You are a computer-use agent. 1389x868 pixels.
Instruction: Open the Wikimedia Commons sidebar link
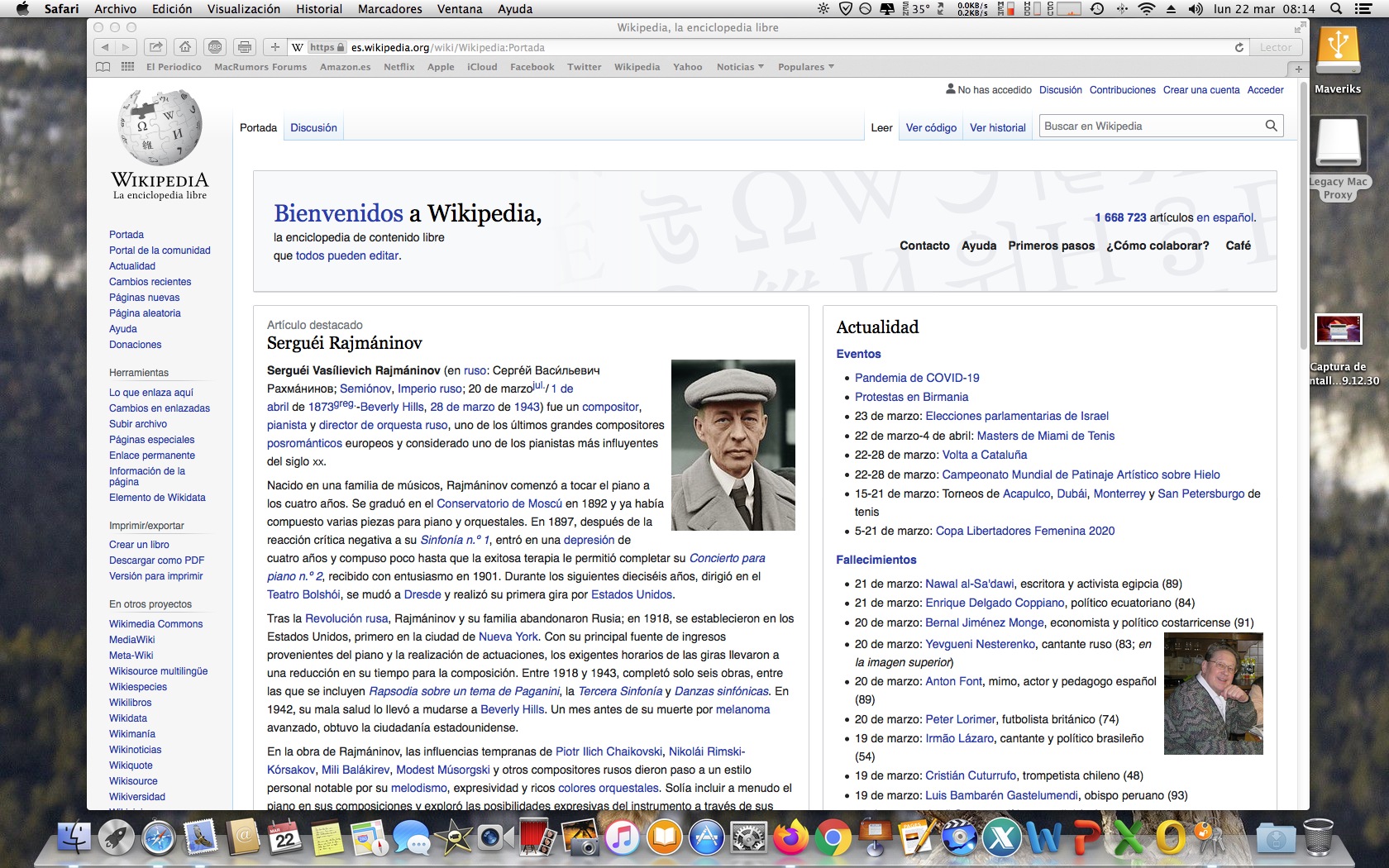[x=155, y=624]
